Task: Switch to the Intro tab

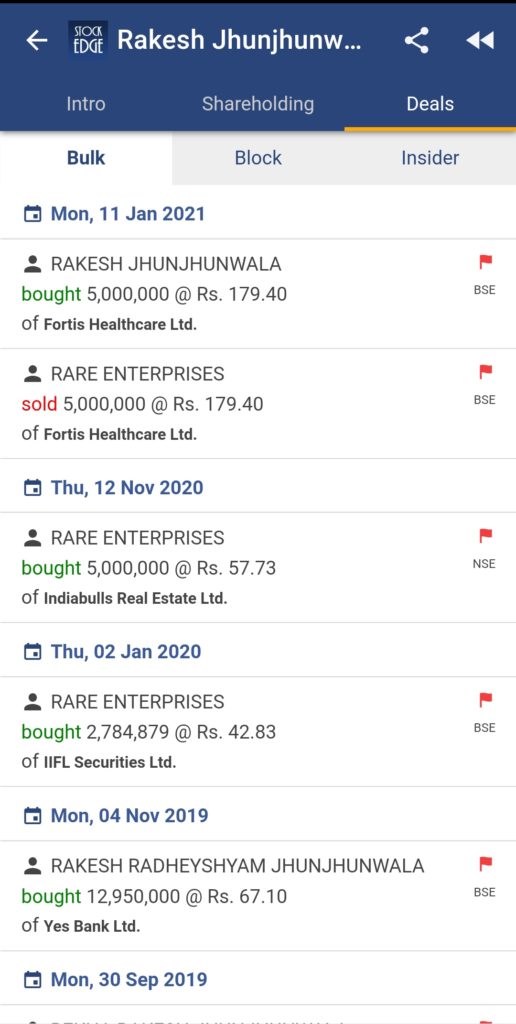Action: click(86, 104)
